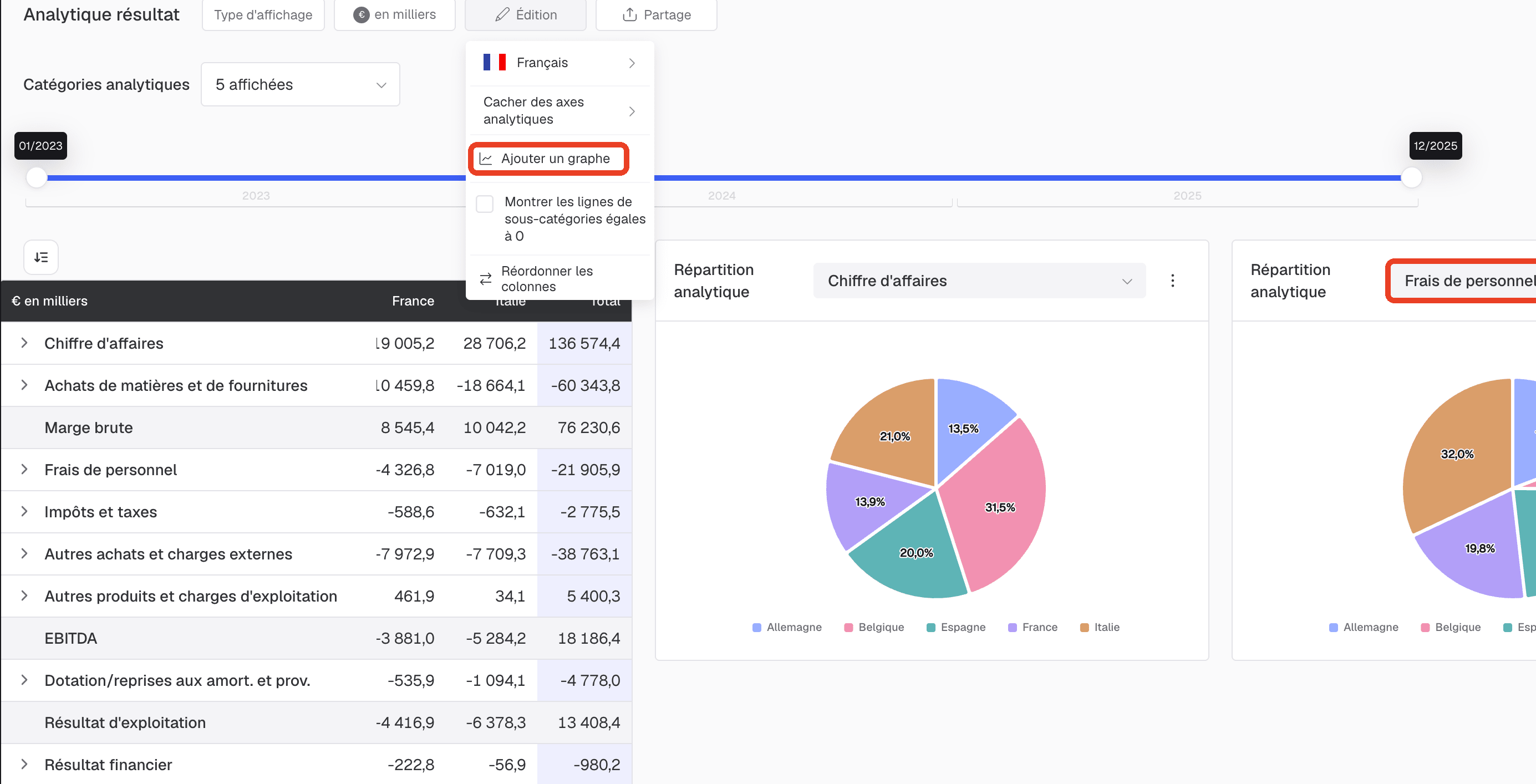Expand Autres produits et charges d'exploitation row
Viewport: 1536px width, 784px height.
(x=24, y=595)
